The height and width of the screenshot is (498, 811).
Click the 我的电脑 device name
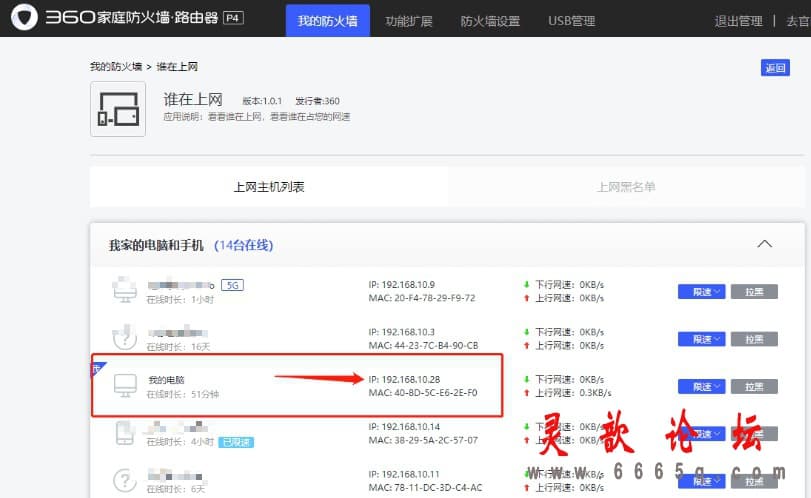click(166, 380)
